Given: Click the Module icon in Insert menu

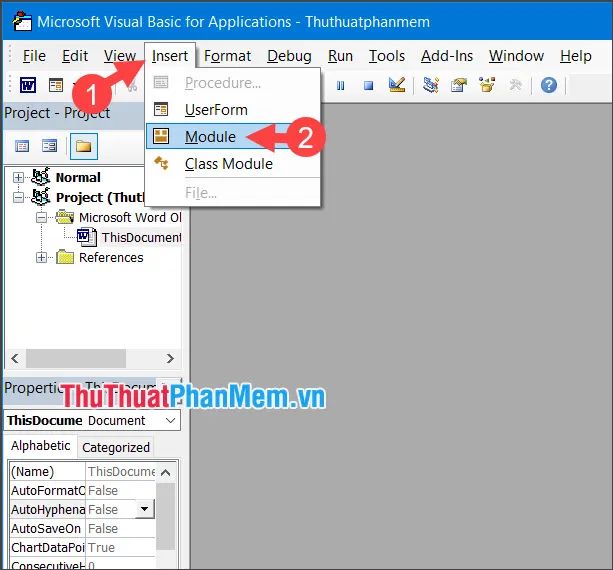Looking at the screenshot, I should [x=161, y=136].
